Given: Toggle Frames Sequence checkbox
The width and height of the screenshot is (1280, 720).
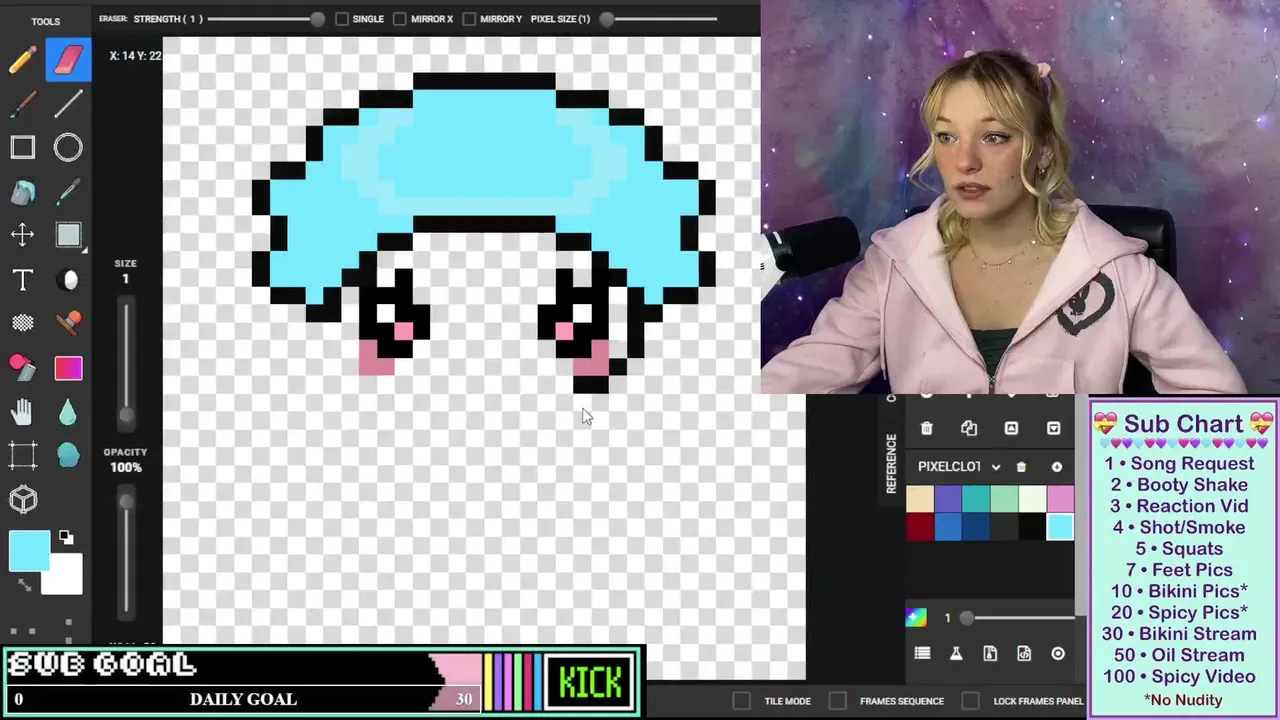Looking at the screenshot, I should (x=838, y=701).
